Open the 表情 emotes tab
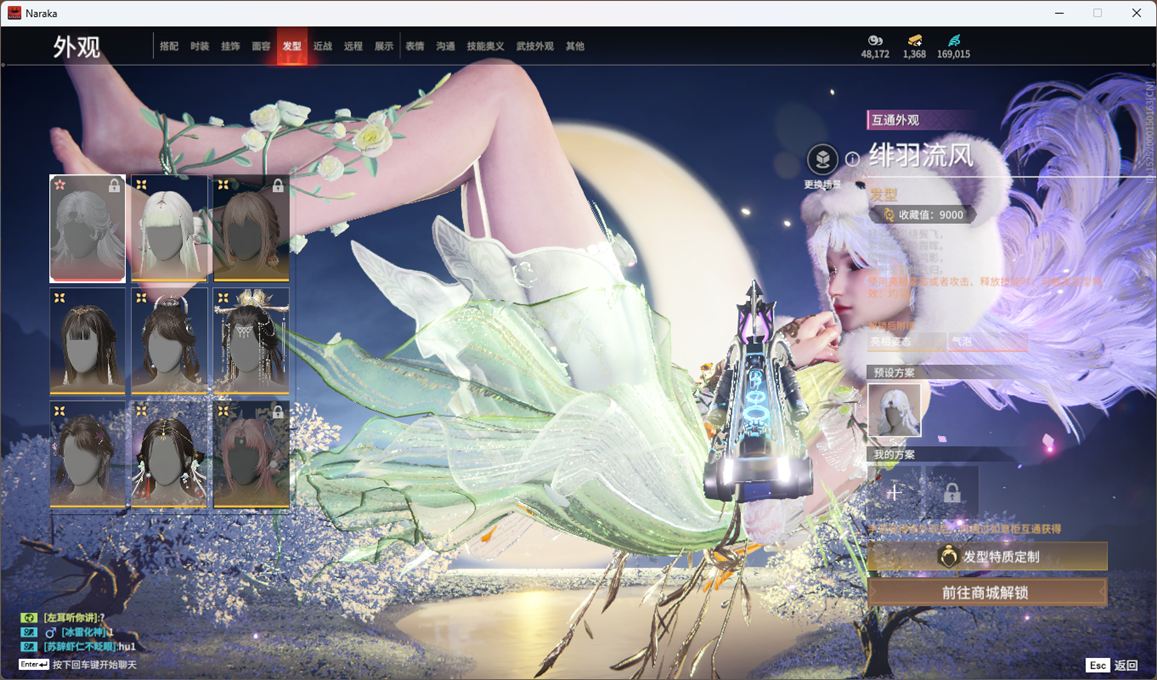This screenshot has height=680, width=1157. [x=415, y=46]
